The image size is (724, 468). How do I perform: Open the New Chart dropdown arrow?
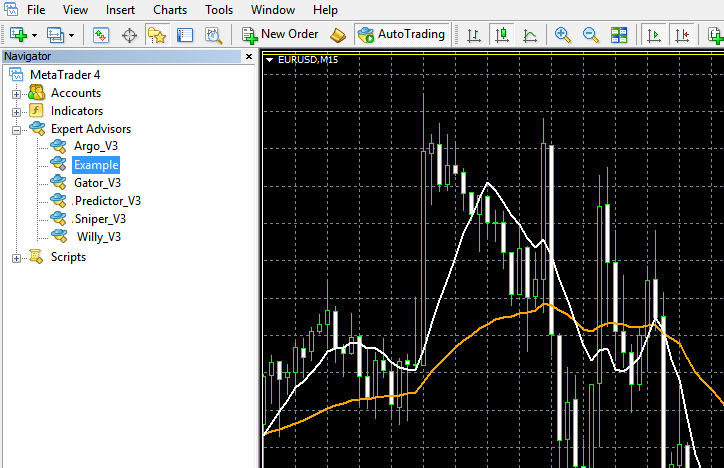(34, 36)
